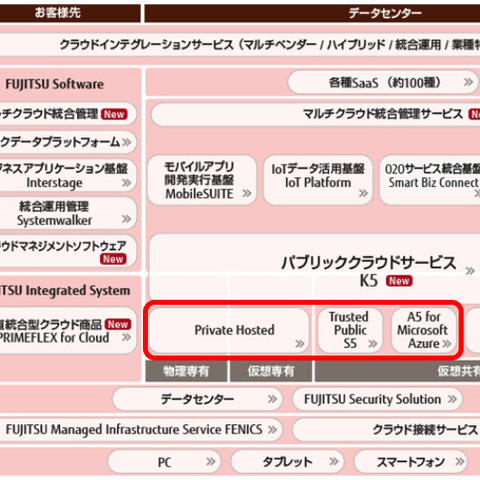Open データセンター pill link
The height and width of the screenshot is (480, 480).
pos(197,399)
